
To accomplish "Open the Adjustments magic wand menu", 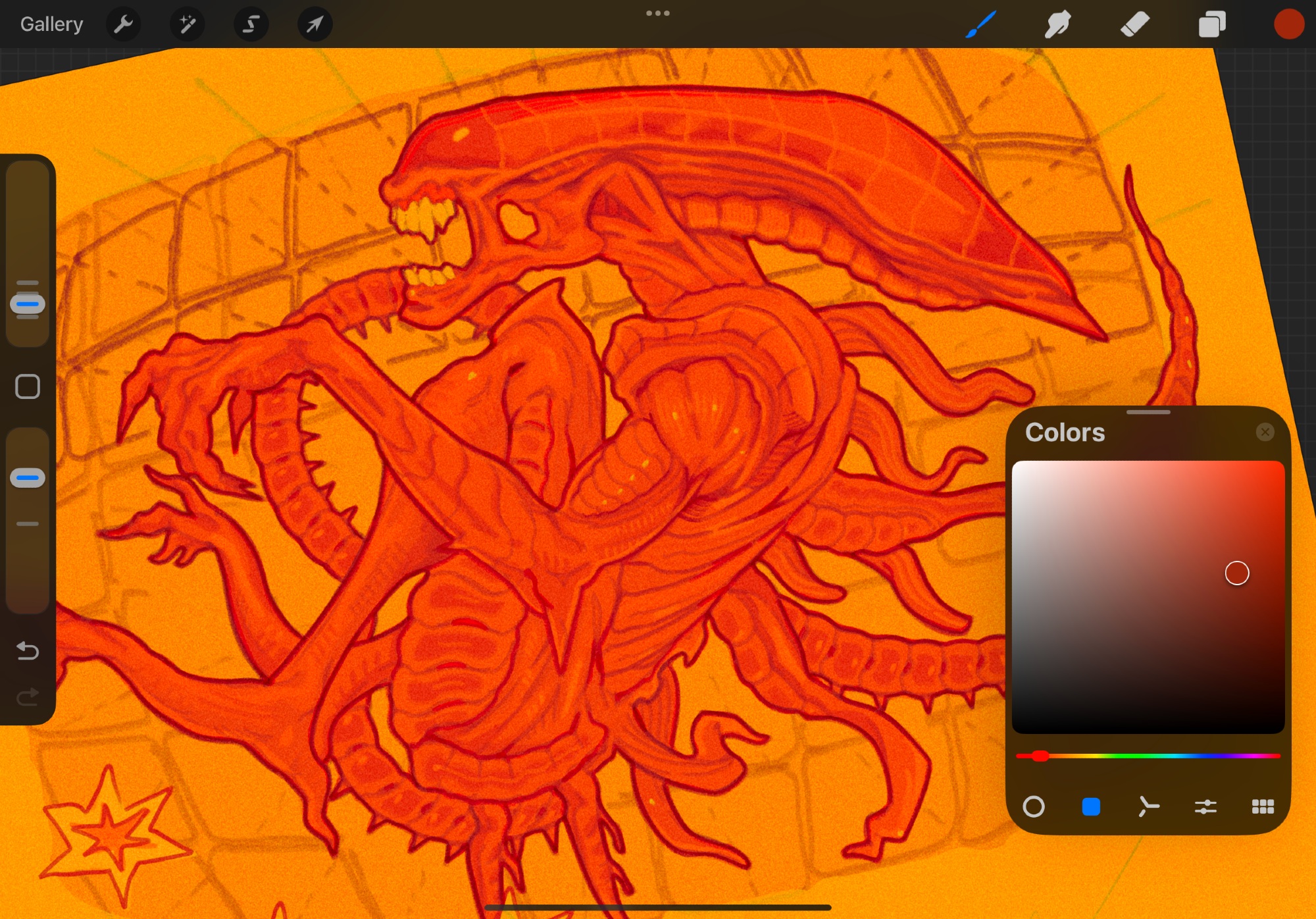I will pos(187,24).
